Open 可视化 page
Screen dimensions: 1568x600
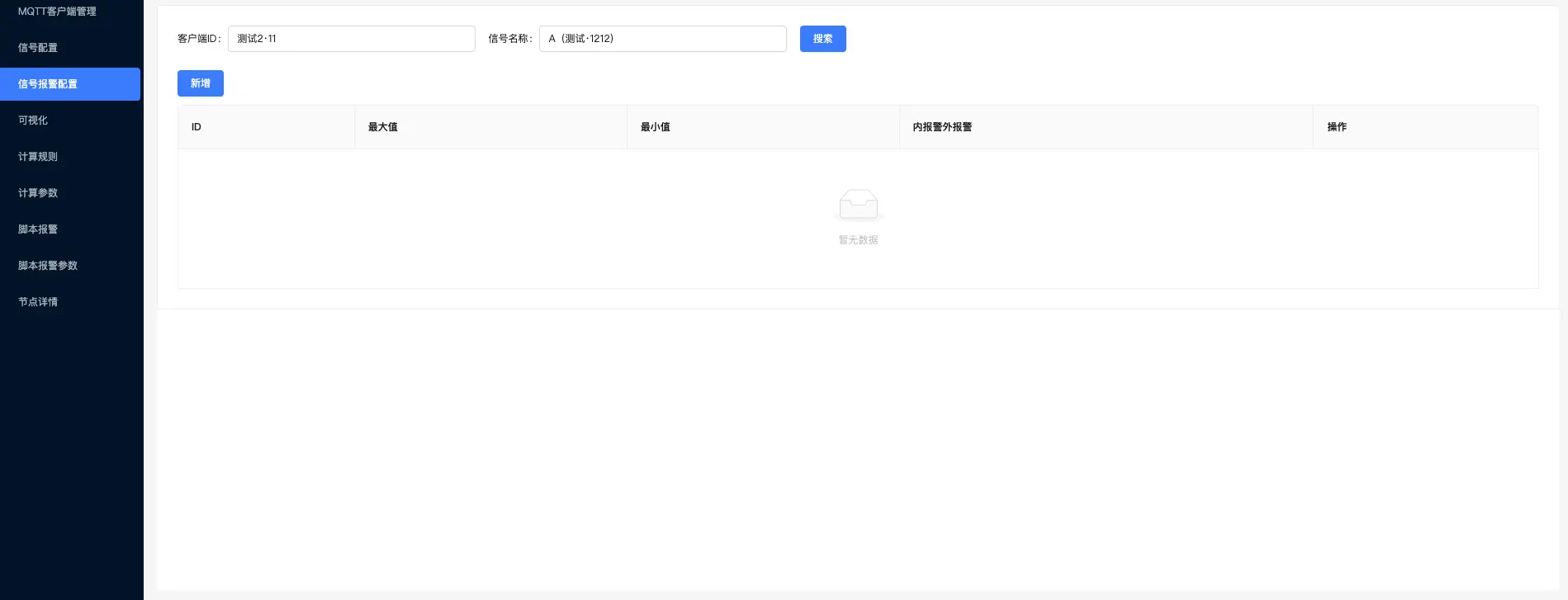(33, 120)
